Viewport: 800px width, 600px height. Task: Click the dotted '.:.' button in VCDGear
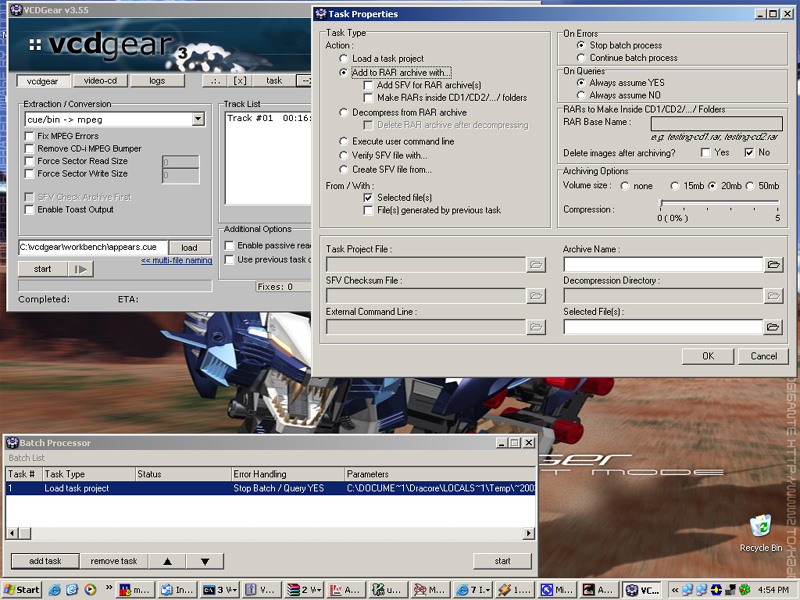click(215, 81)
